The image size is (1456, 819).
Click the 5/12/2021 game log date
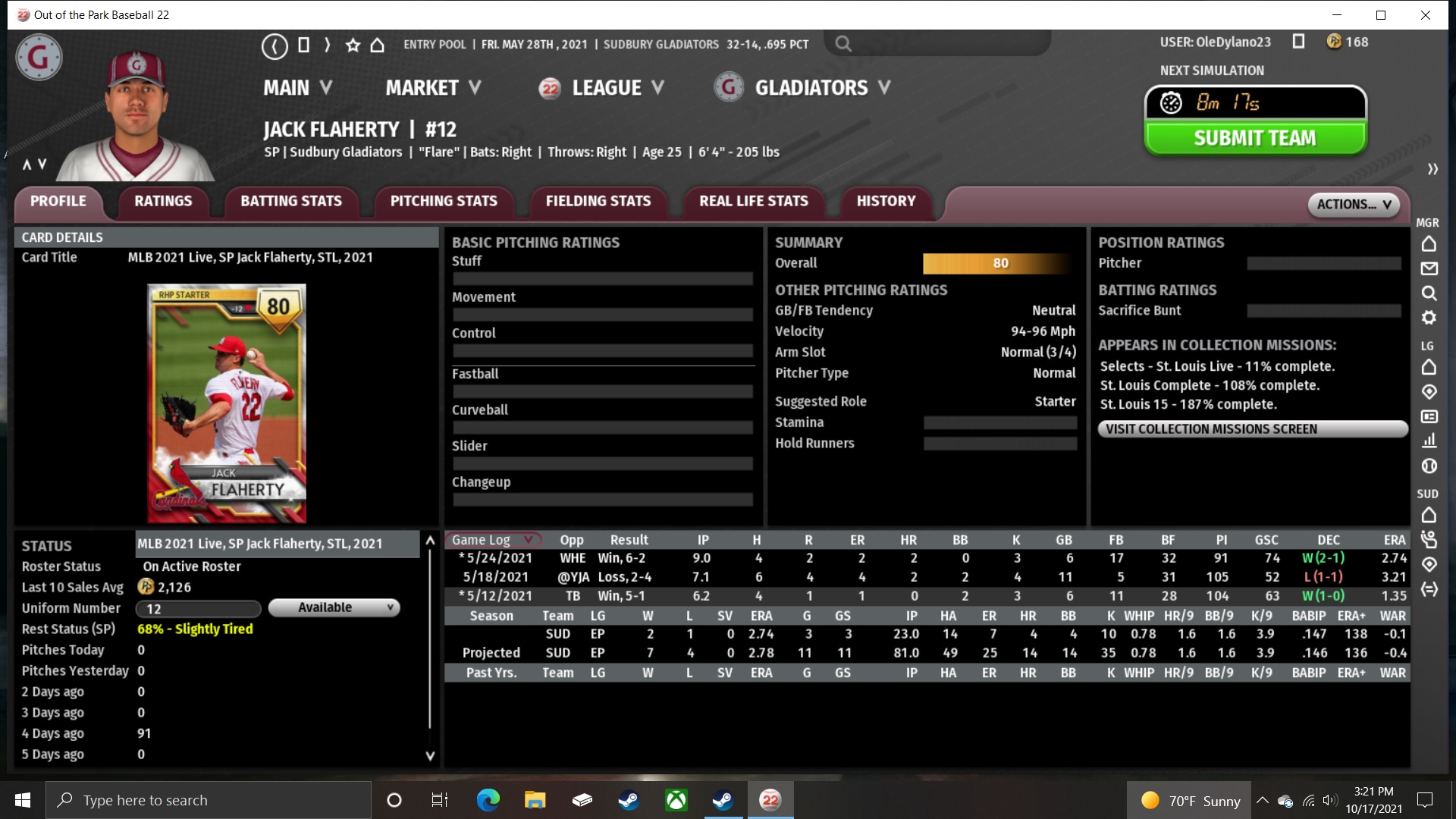coord(499,596)
